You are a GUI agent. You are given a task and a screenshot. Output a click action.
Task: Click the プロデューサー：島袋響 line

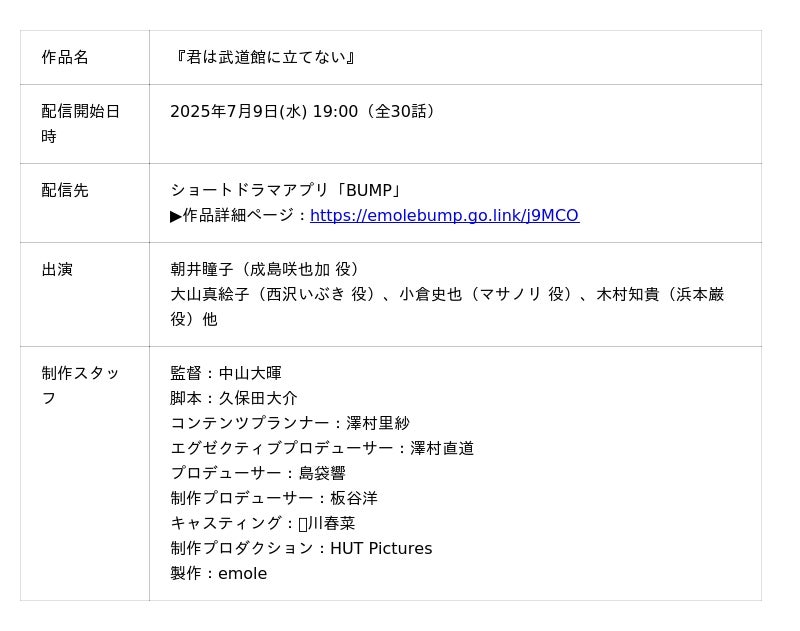tap(258, 473)
